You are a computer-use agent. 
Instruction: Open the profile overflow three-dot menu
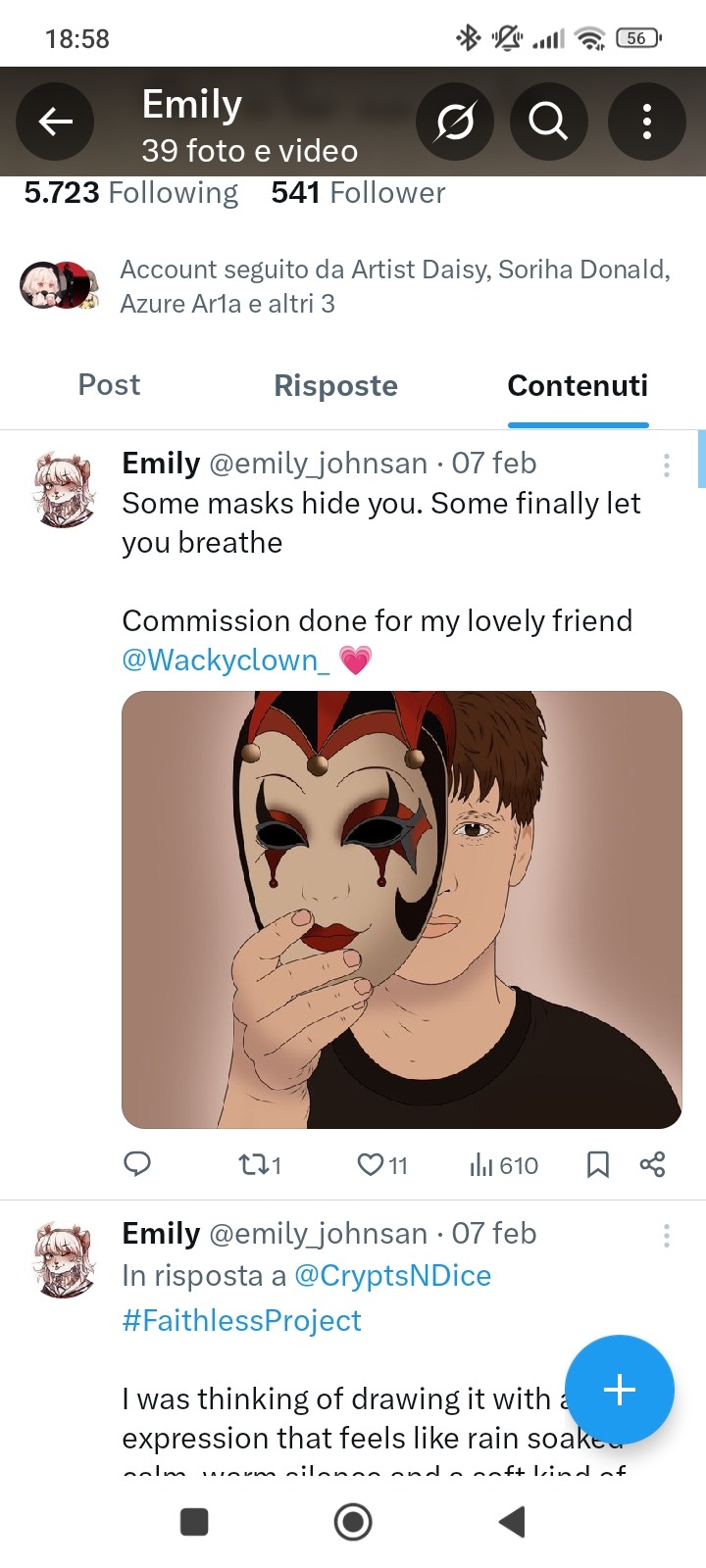(646, 122)
